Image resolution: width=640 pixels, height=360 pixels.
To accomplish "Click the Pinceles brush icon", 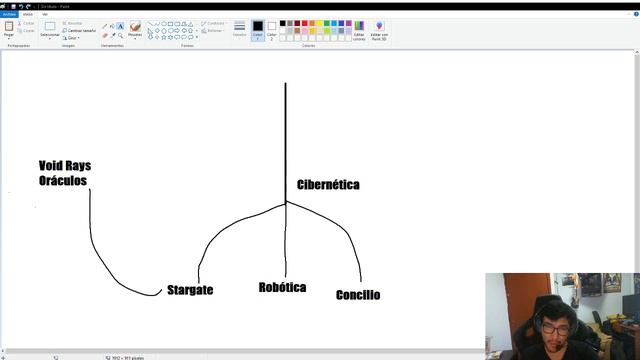I will (x=135, y=26).
